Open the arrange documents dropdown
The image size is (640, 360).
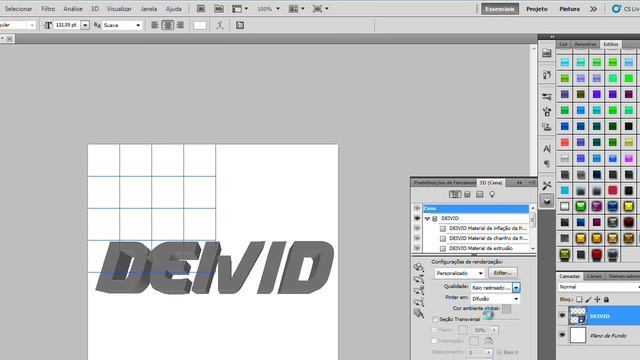(x=296, y=9)
